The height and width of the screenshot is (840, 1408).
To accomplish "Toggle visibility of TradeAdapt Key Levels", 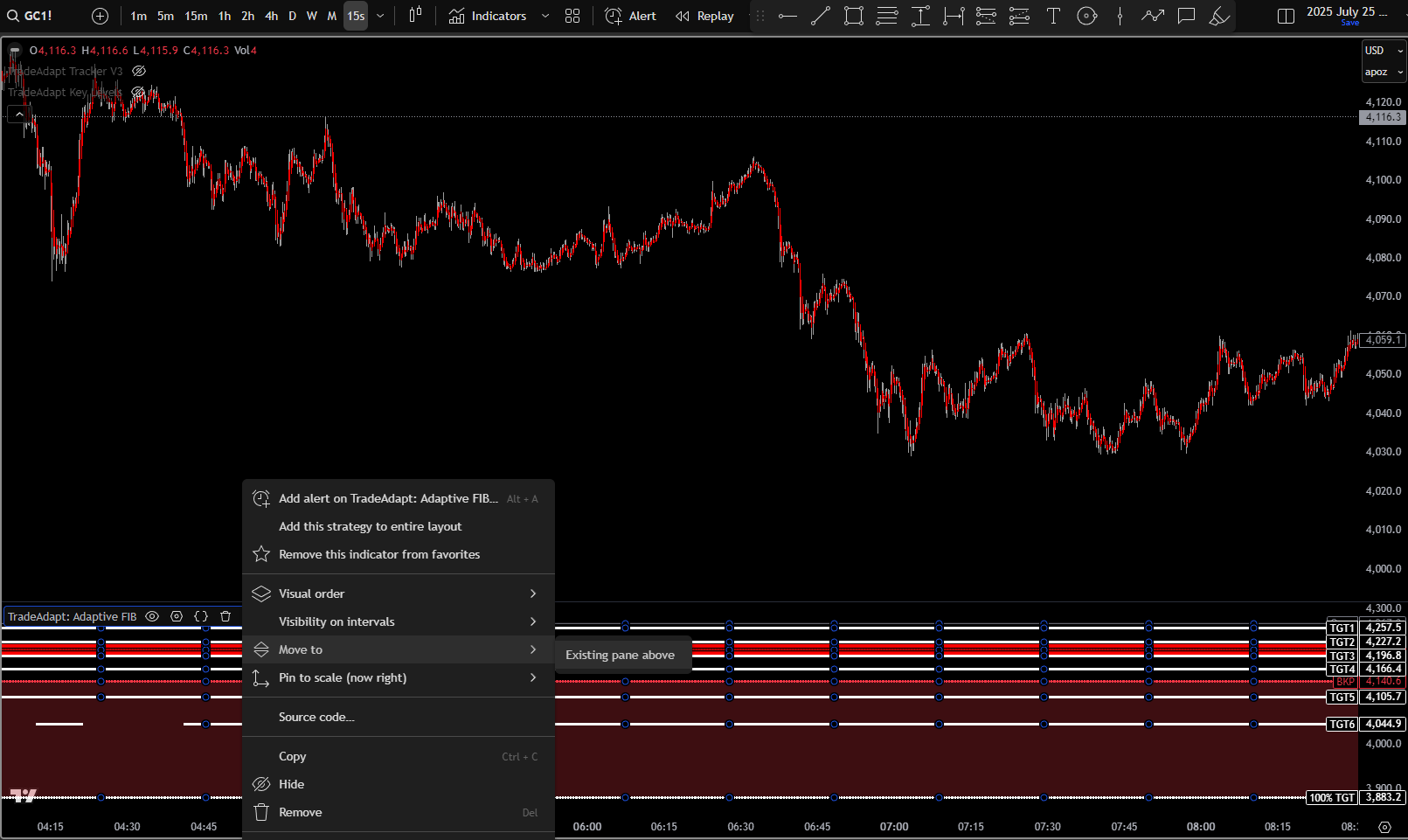I will click(x=139, y=92).
